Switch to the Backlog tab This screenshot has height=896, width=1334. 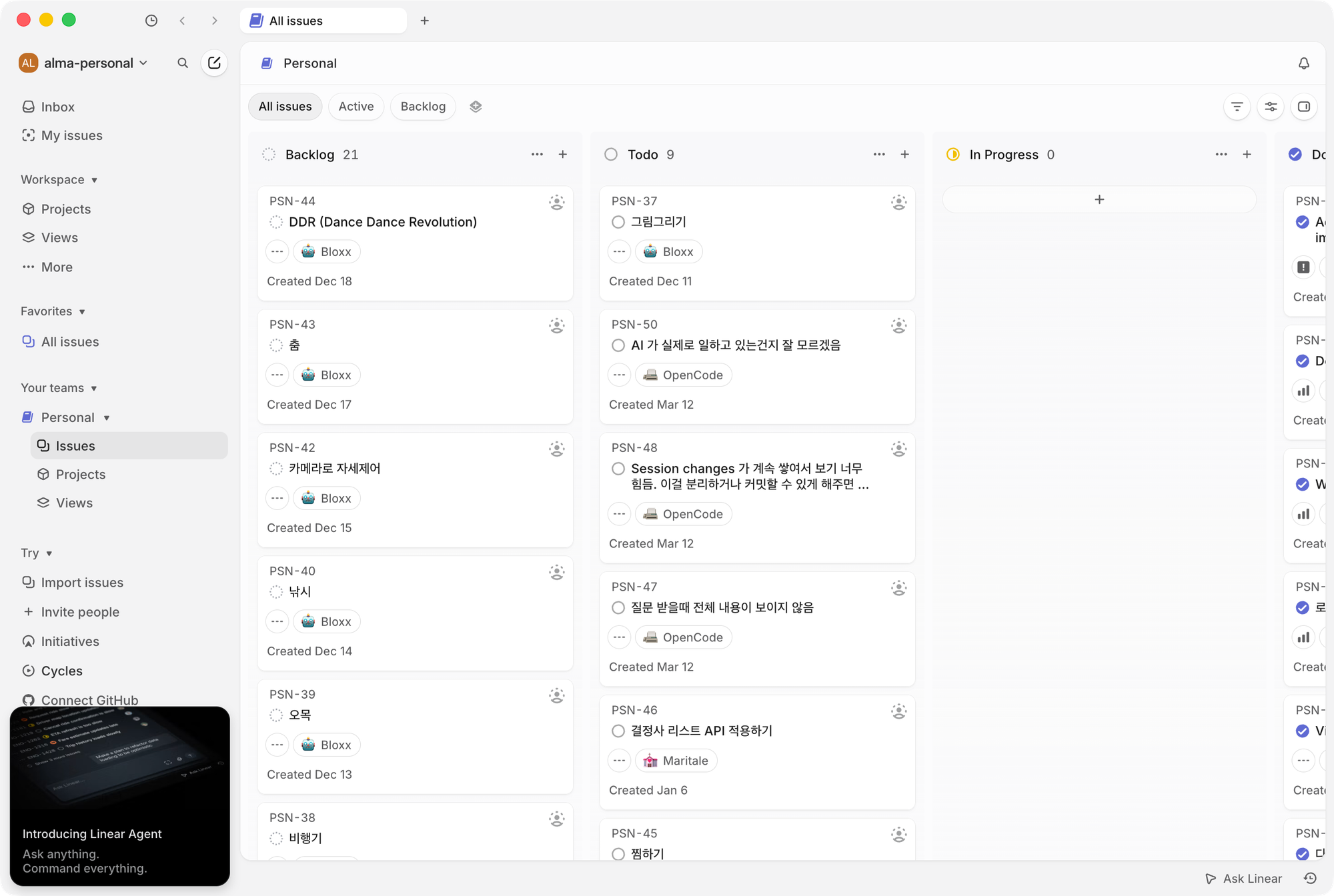click(423, 107)
